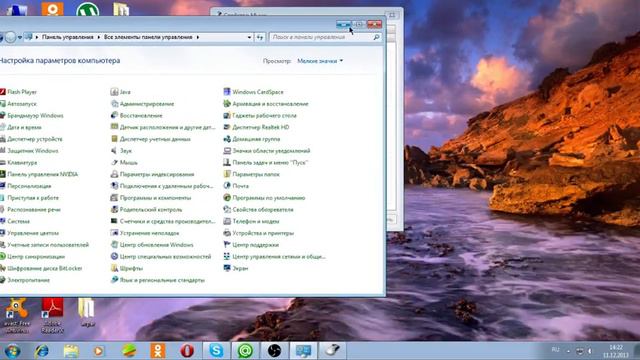This screenshot has height=360, width=640.
Task: Open the Мышь mouse settings
Action: (x=124, y=163)
